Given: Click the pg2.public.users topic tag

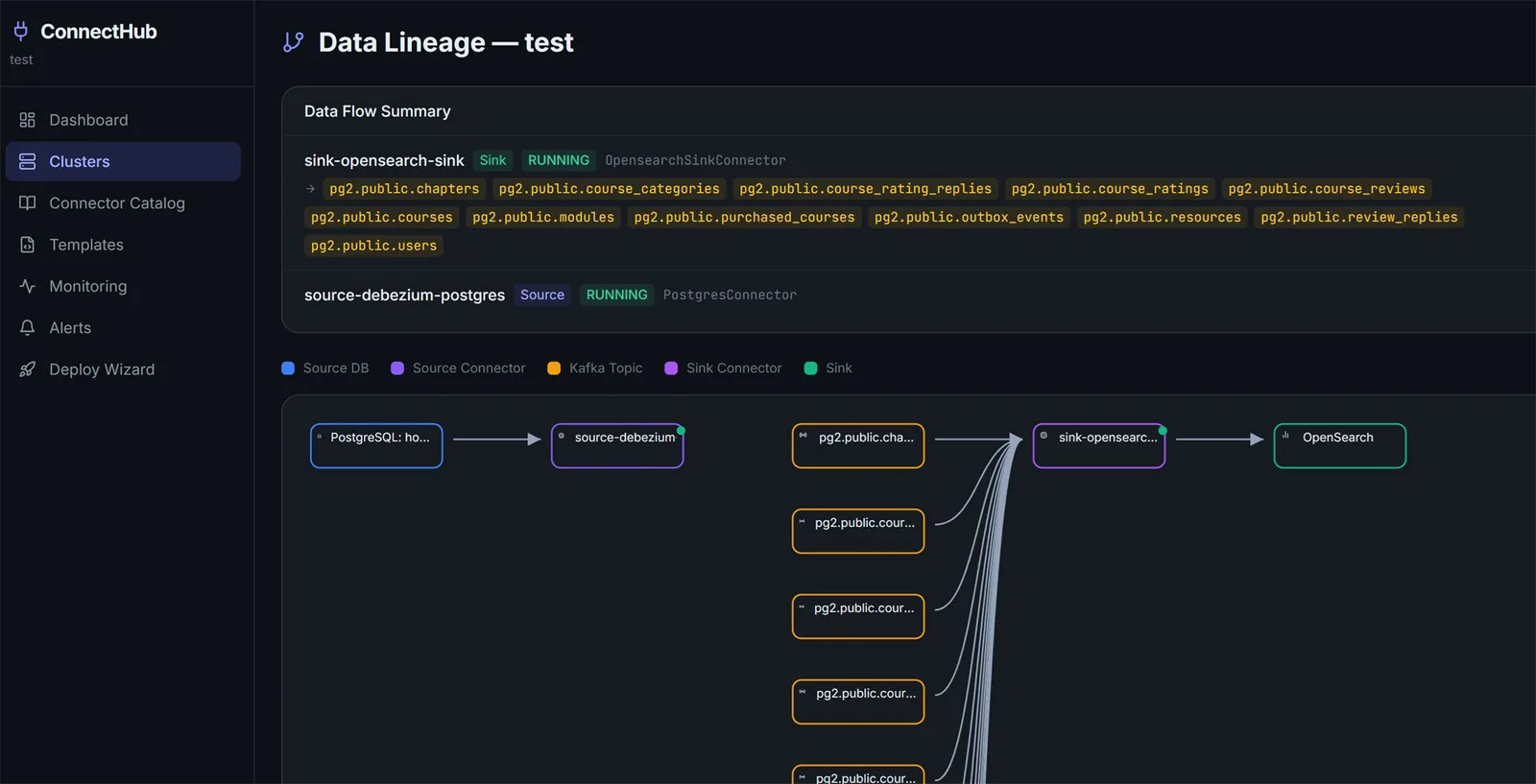Looking at the screenshot, I should click(x=373, y=246).
